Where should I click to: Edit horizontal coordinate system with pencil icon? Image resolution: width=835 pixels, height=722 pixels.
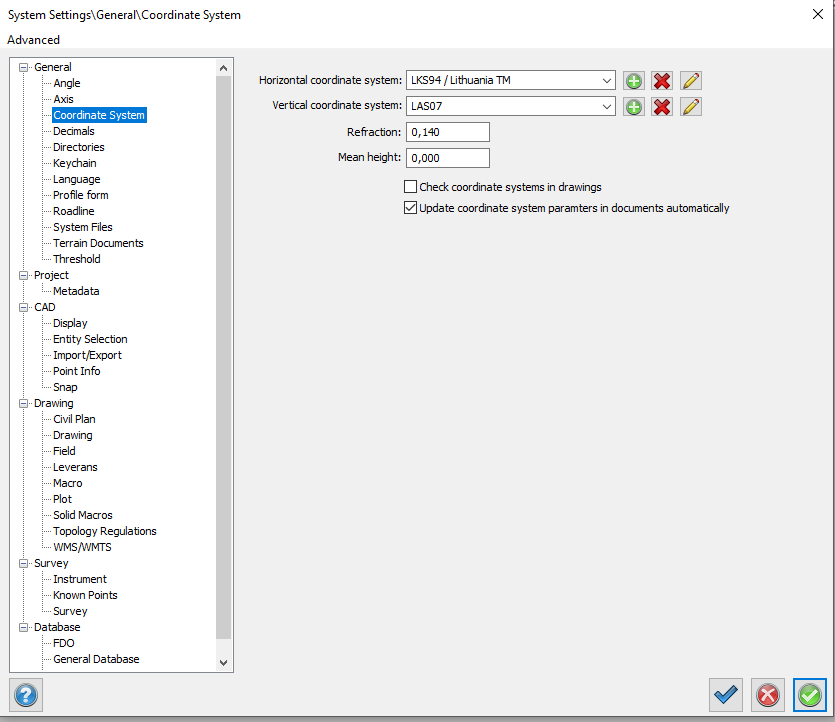(691, 81)
